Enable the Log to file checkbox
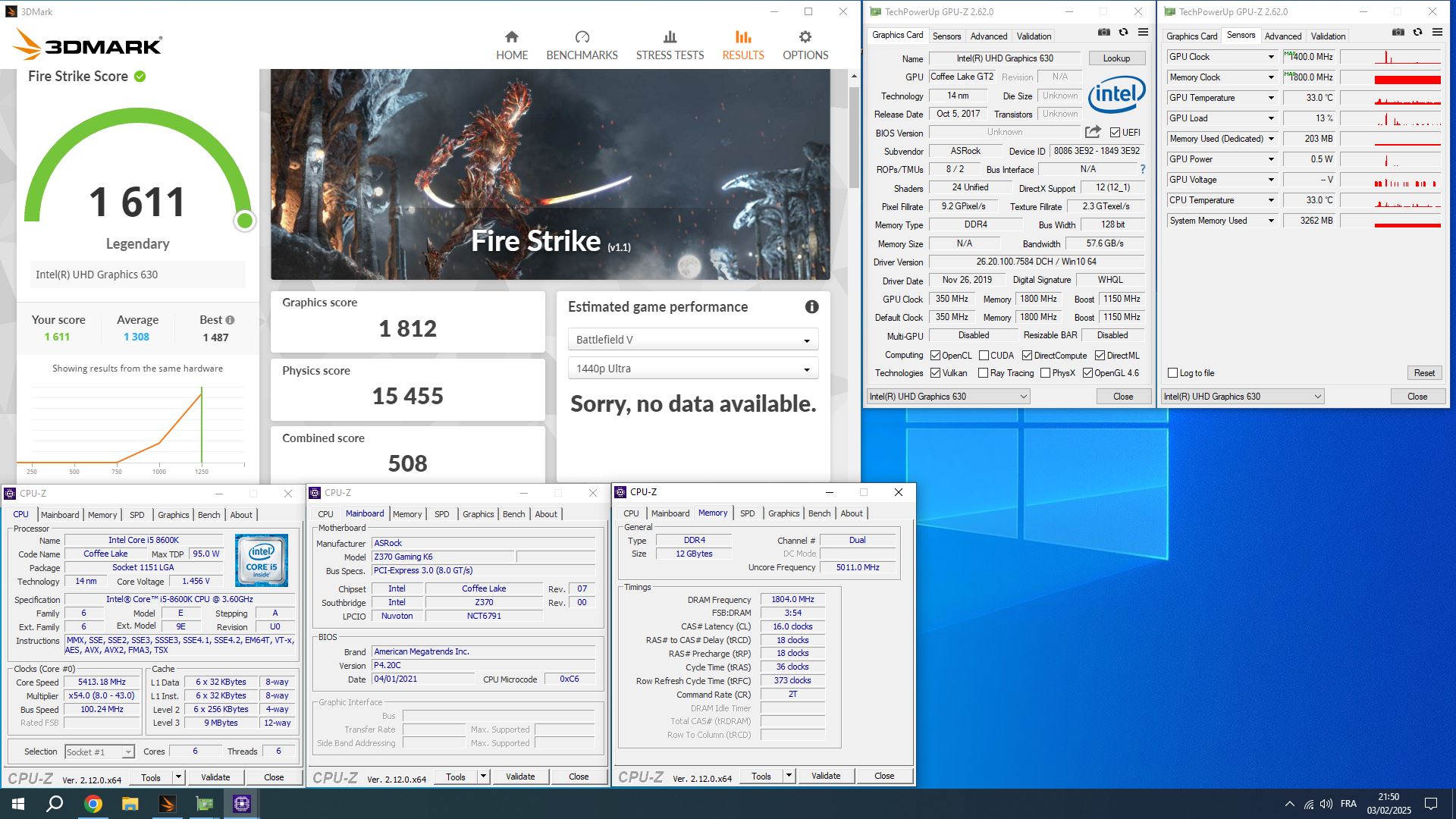Viewport: 1456px width, 819px height. pyautogui.click(x=1173, y=373)
